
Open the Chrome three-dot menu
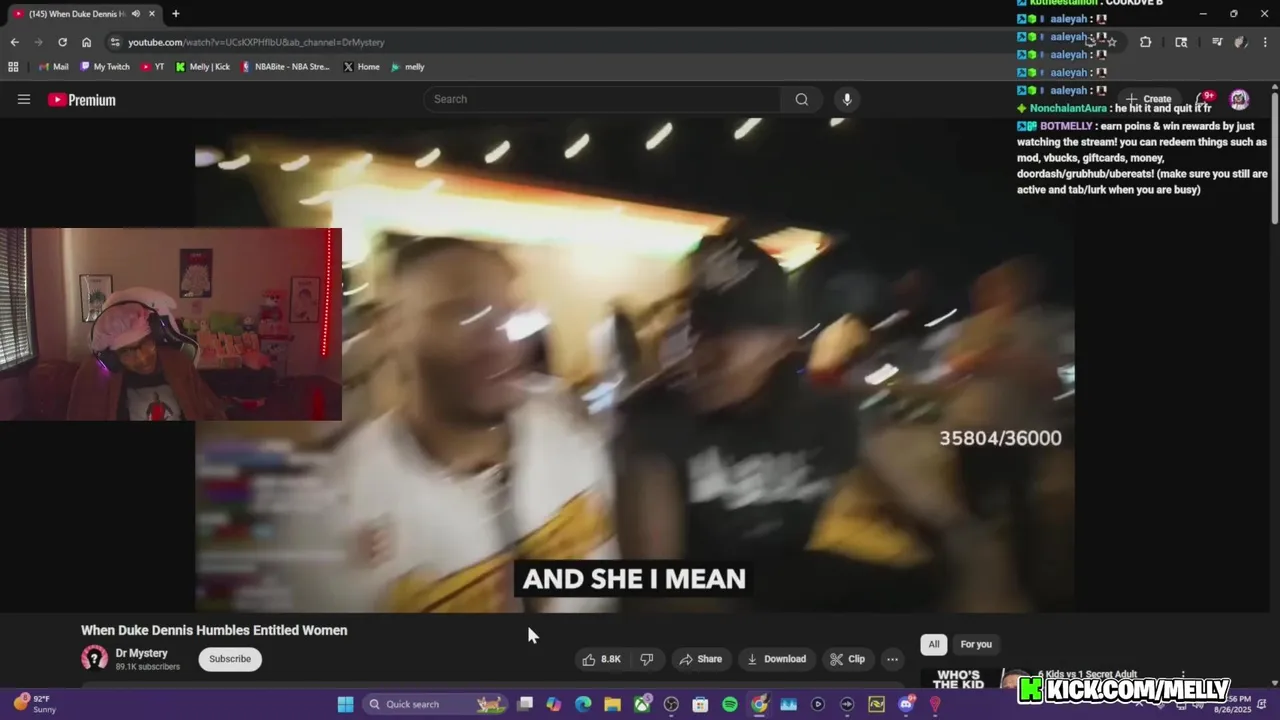point(1265,42)
